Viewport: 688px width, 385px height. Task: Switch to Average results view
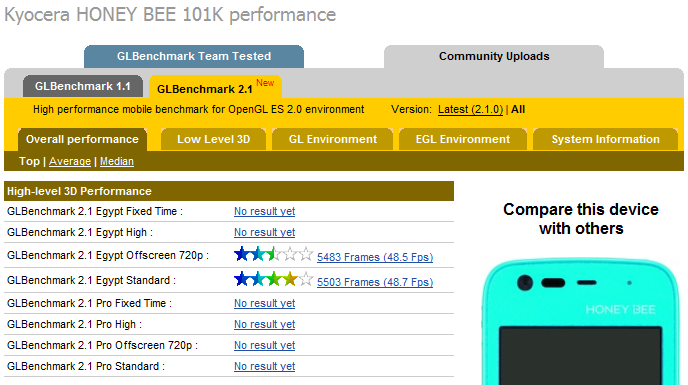[x=70, y=161]
